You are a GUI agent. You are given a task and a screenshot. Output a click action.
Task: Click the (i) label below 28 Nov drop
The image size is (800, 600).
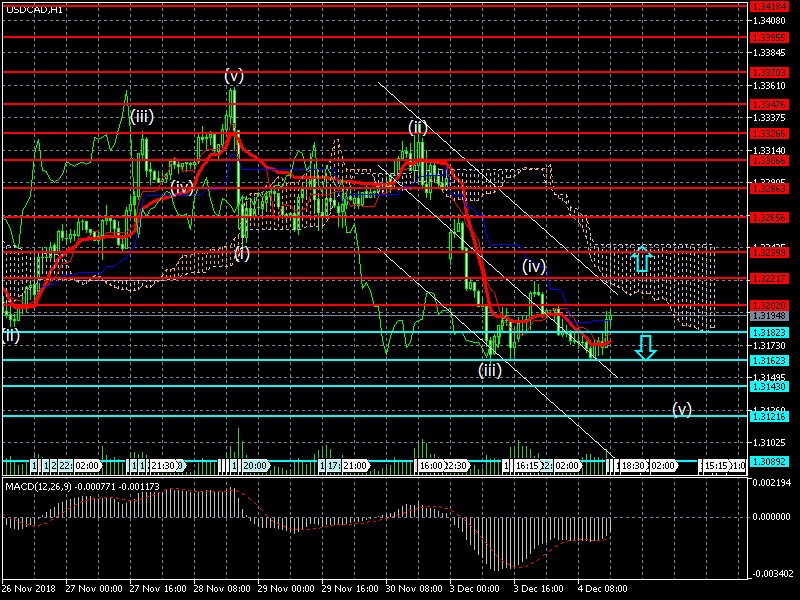(x=242, y=254)
